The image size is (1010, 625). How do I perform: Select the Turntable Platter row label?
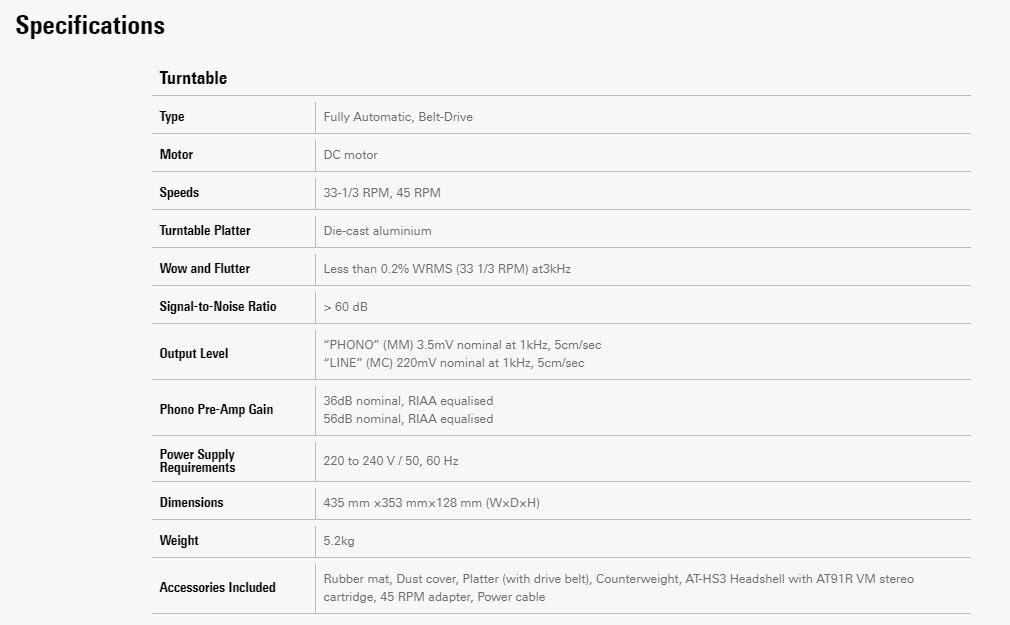pyautogui.click(x=205, y=231)
